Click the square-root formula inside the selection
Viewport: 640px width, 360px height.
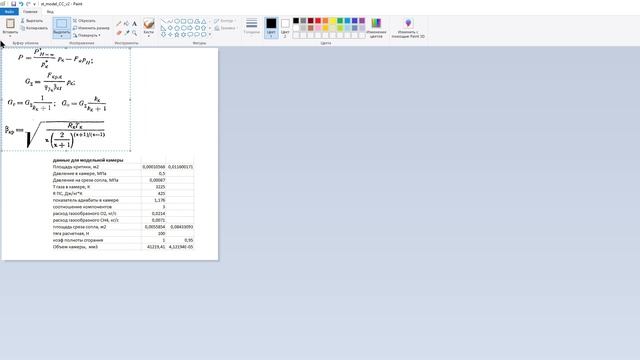point(56,134)
